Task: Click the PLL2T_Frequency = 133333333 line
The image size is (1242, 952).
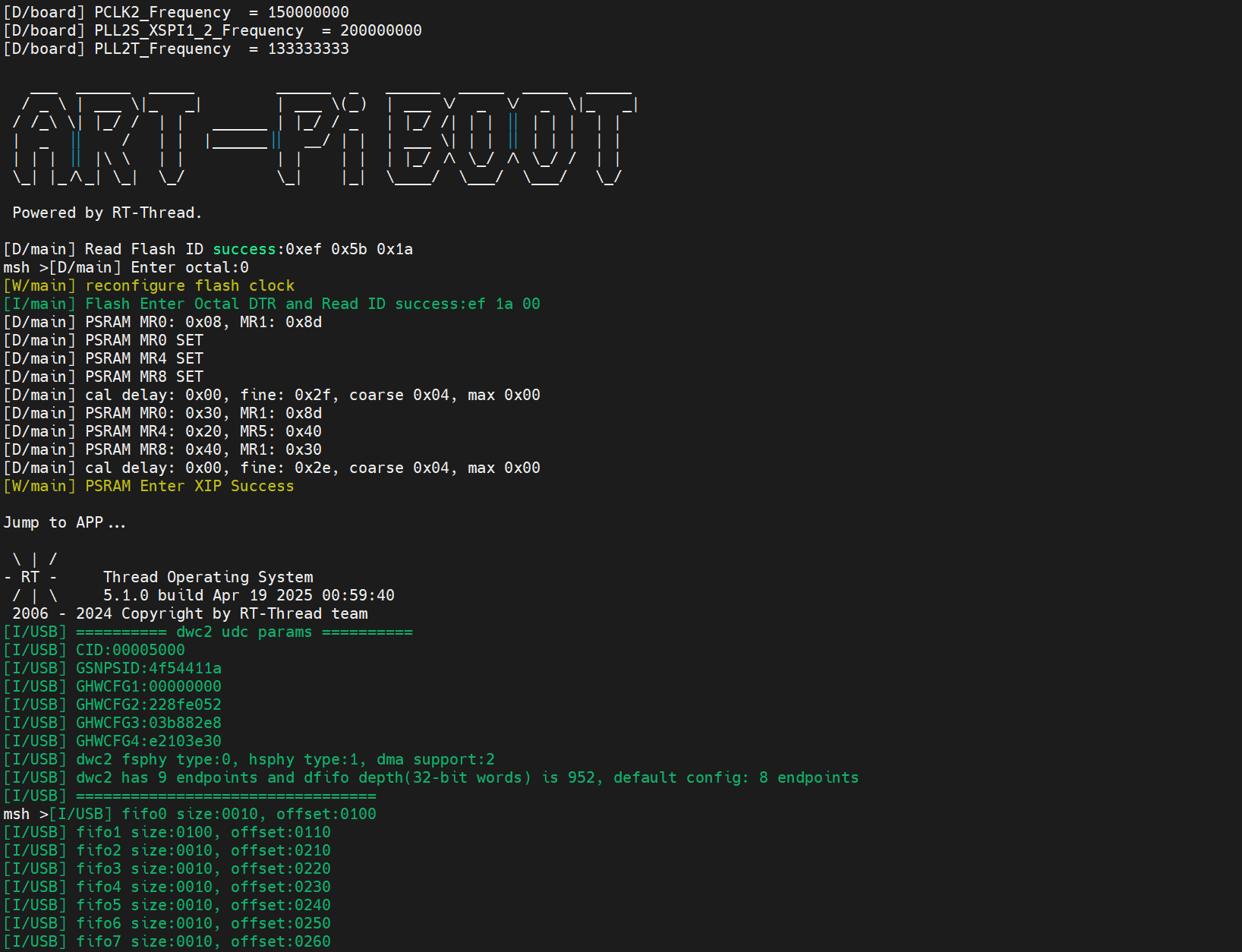Action: pos(176,49)
